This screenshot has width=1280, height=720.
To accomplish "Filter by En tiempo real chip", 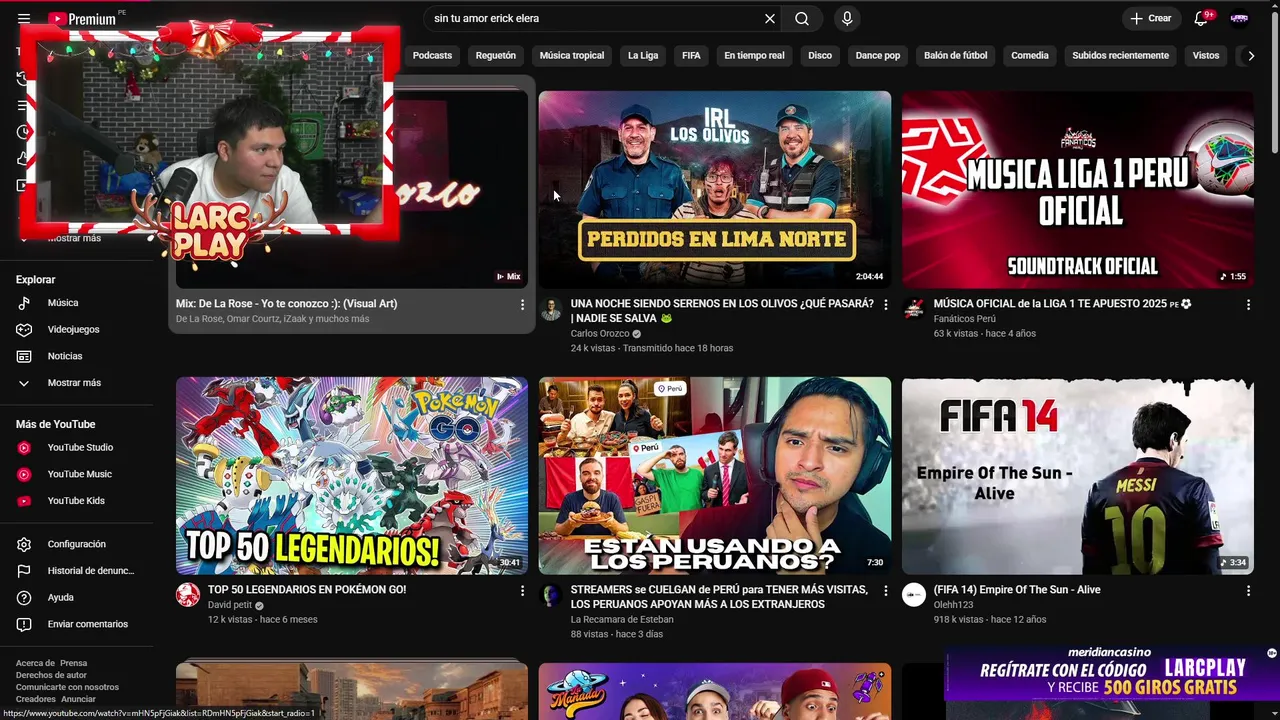I will click(x=754, y=55).
